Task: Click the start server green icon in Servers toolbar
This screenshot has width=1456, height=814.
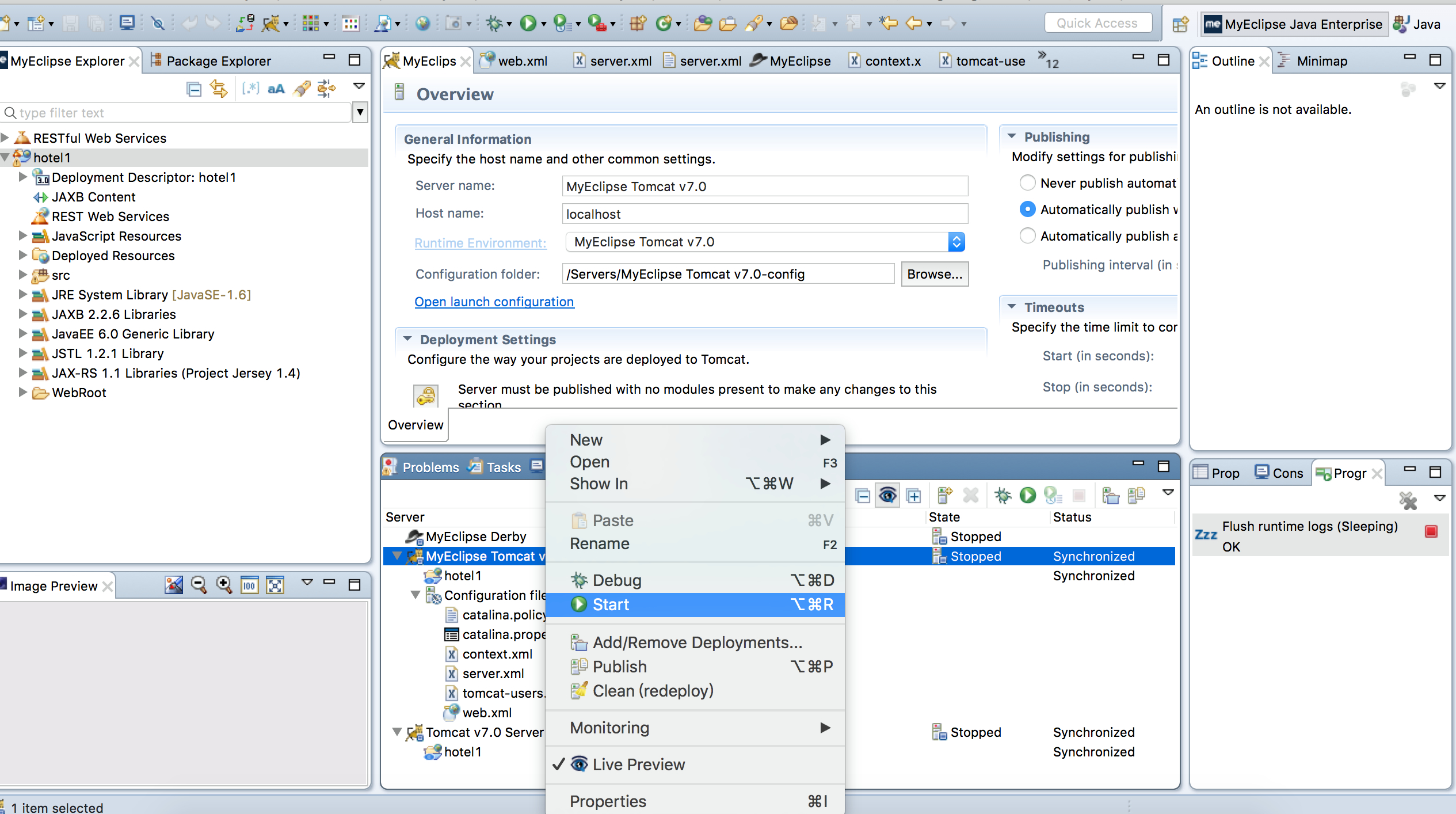Action: coord(1027,495)
